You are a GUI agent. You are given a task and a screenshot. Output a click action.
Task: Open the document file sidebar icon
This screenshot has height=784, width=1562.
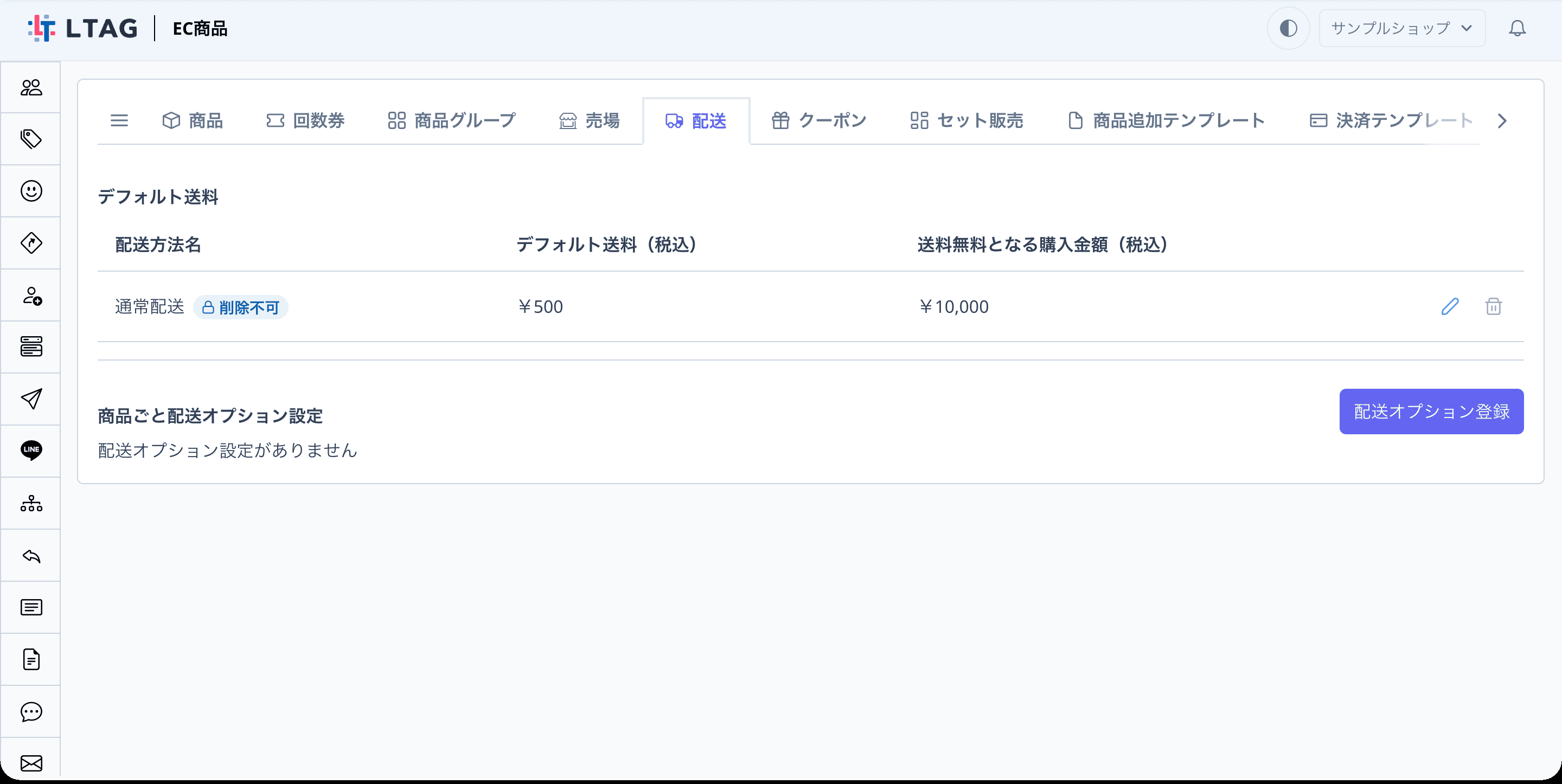pos(31,659)
